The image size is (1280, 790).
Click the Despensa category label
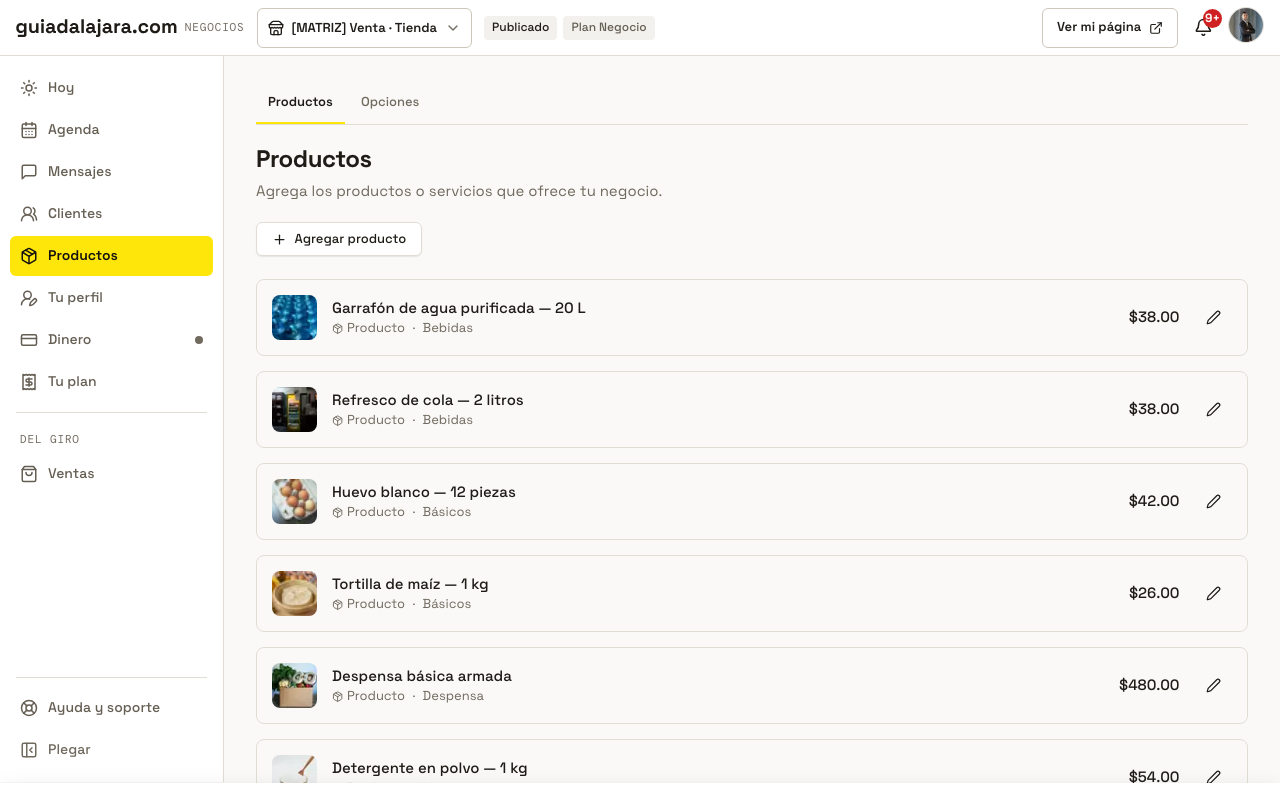point(453,696)
